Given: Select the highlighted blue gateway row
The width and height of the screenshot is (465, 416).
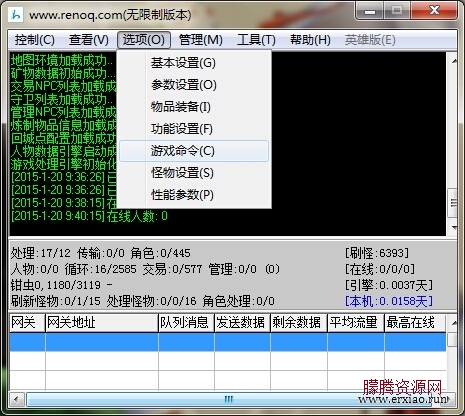Looking at the screenshot, I should pos(228,342).
